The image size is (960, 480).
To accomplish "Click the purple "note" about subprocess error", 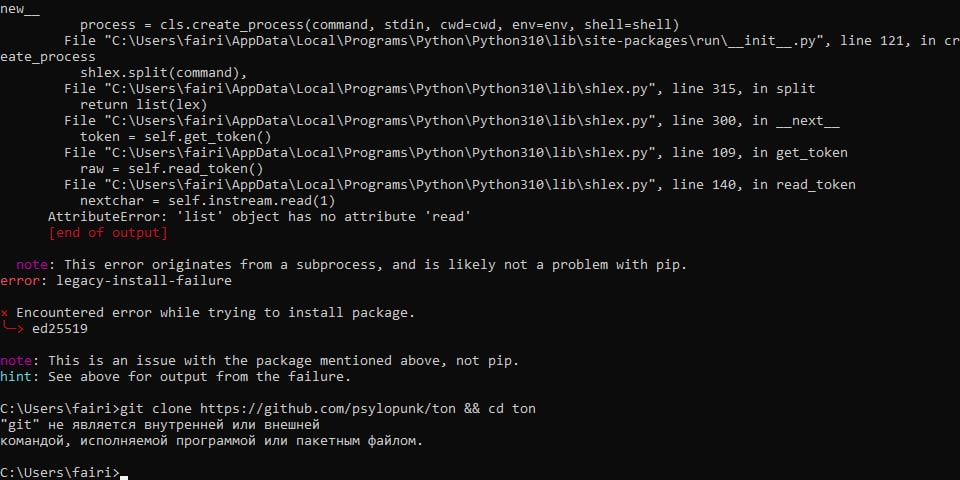I will 32,265.
